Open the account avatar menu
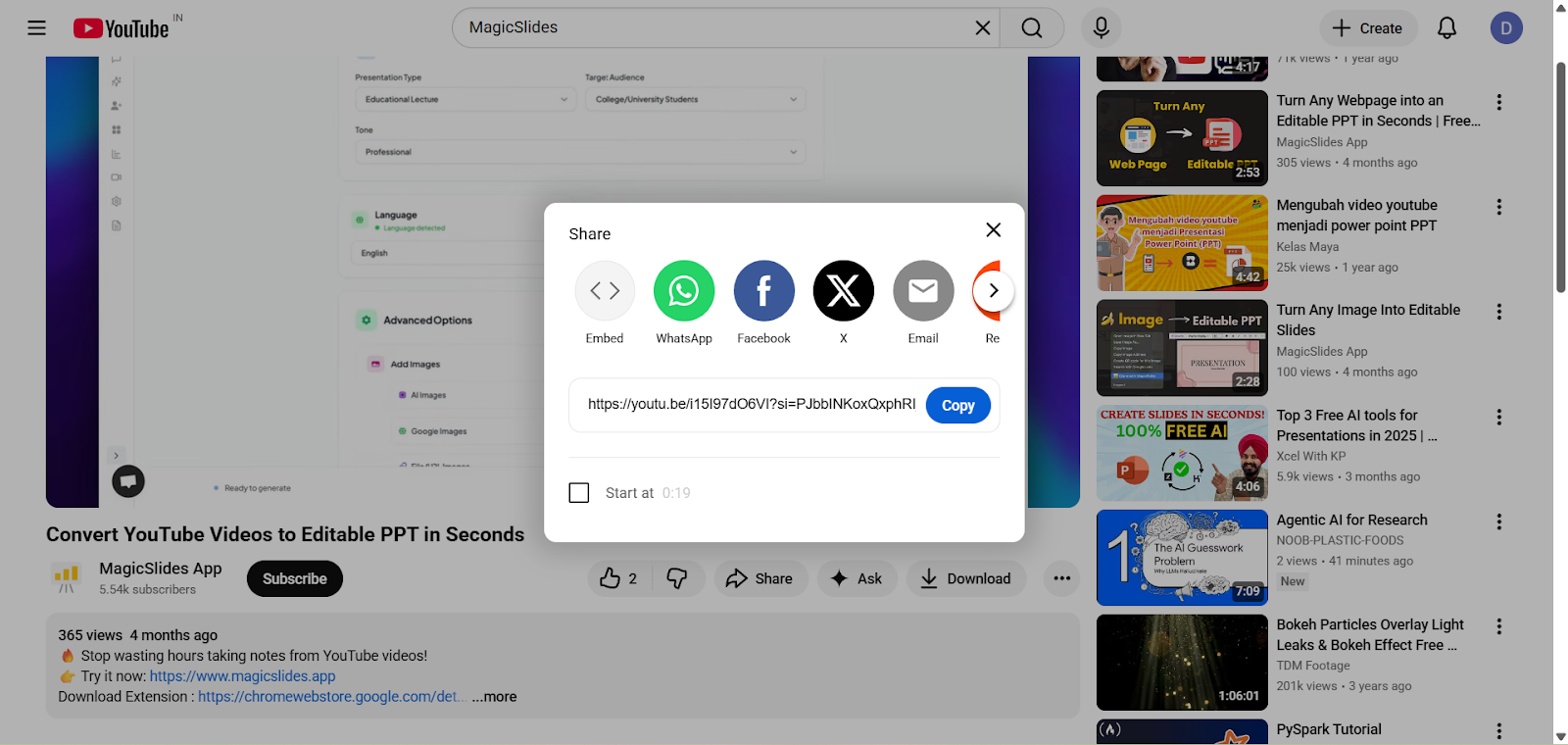1568x745 pixels. tap(1506, 28)
